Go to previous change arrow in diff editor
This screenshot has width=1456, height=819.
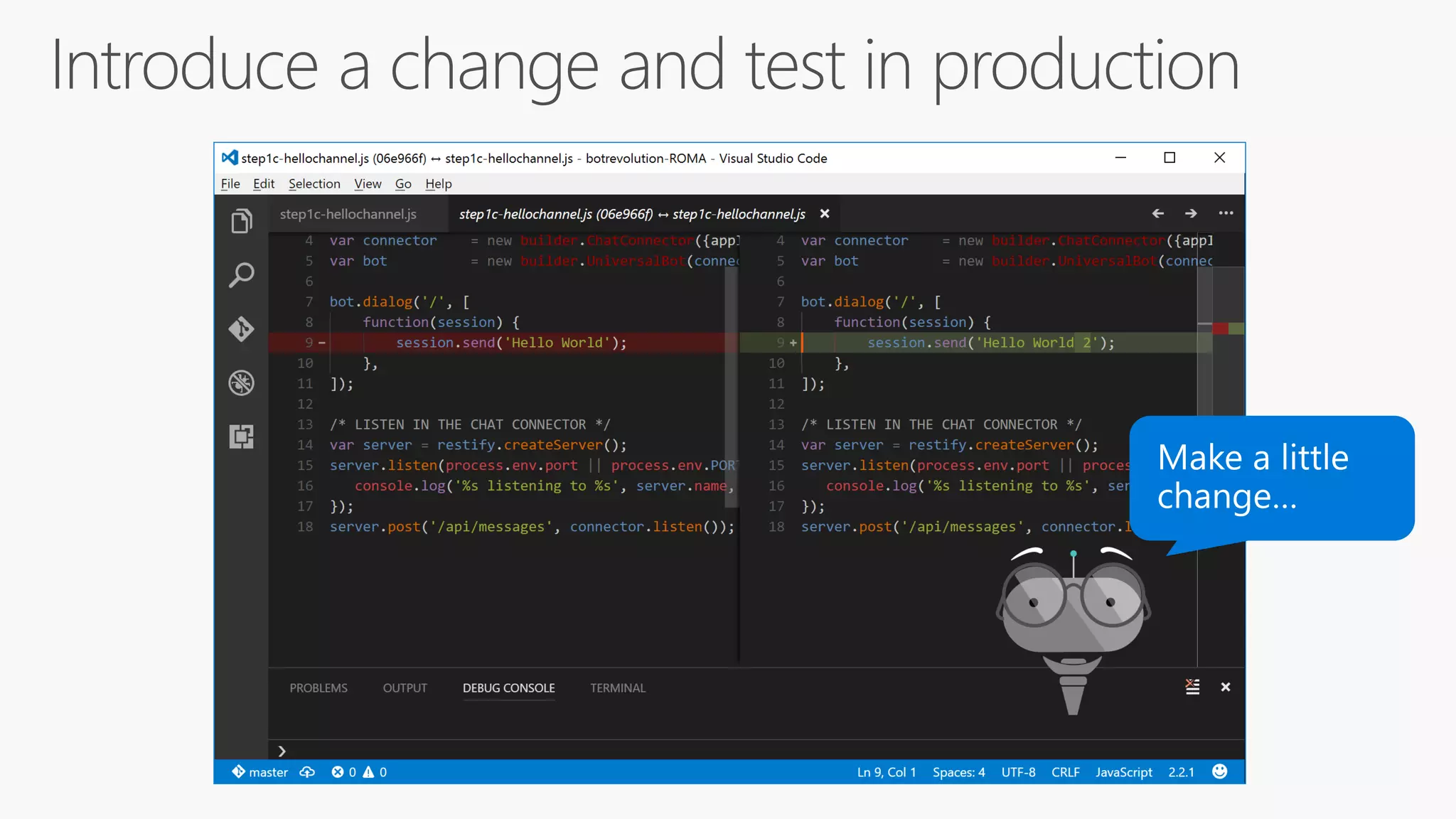pyautogui.click(x=1158, y=213)
